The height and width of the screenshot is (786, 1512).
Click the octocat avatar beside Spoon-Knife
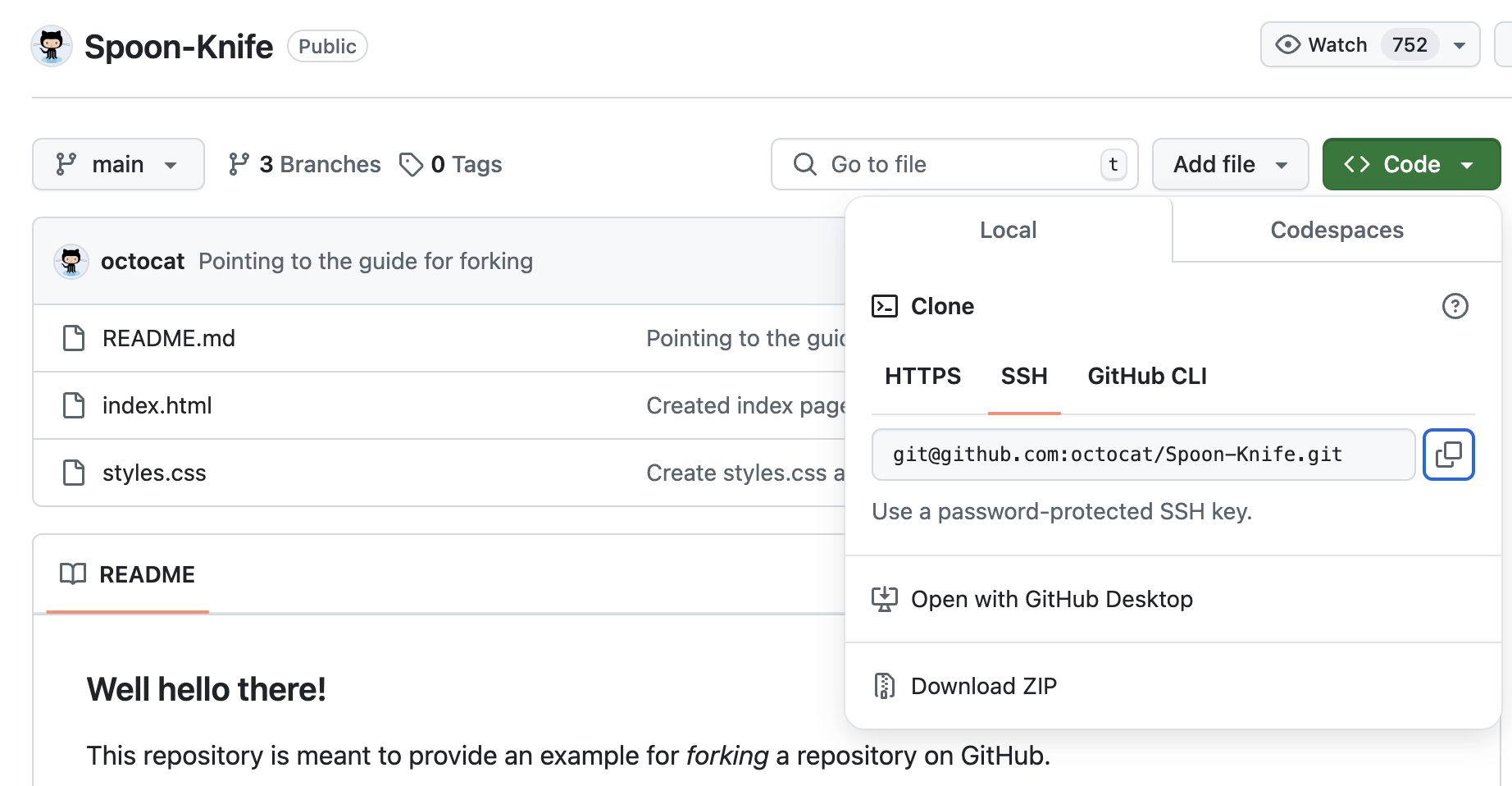(52, 46)
